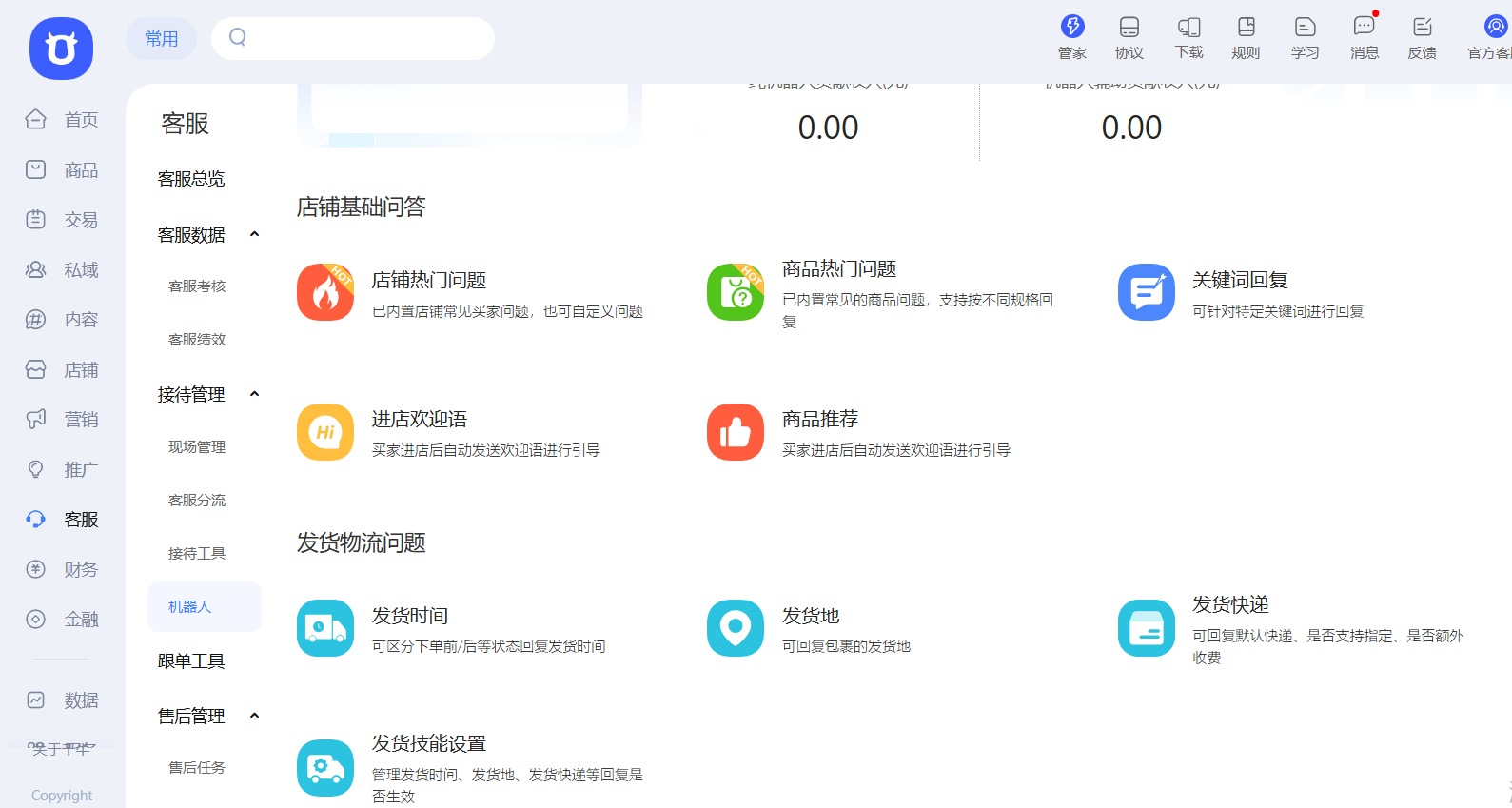Open the 发货地 title link

[x=811, y=617]
